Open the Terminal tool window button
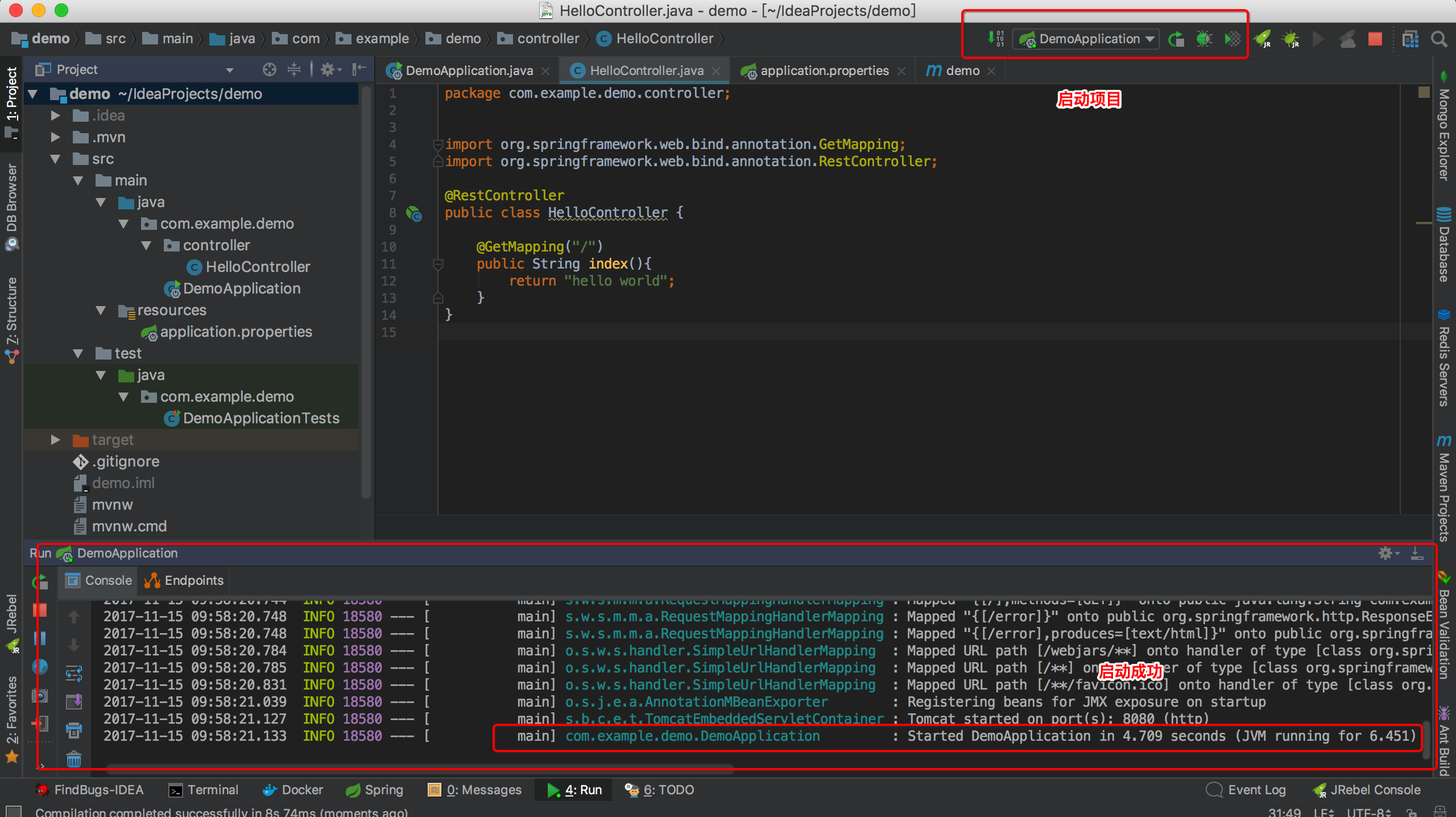 [204, 790]
